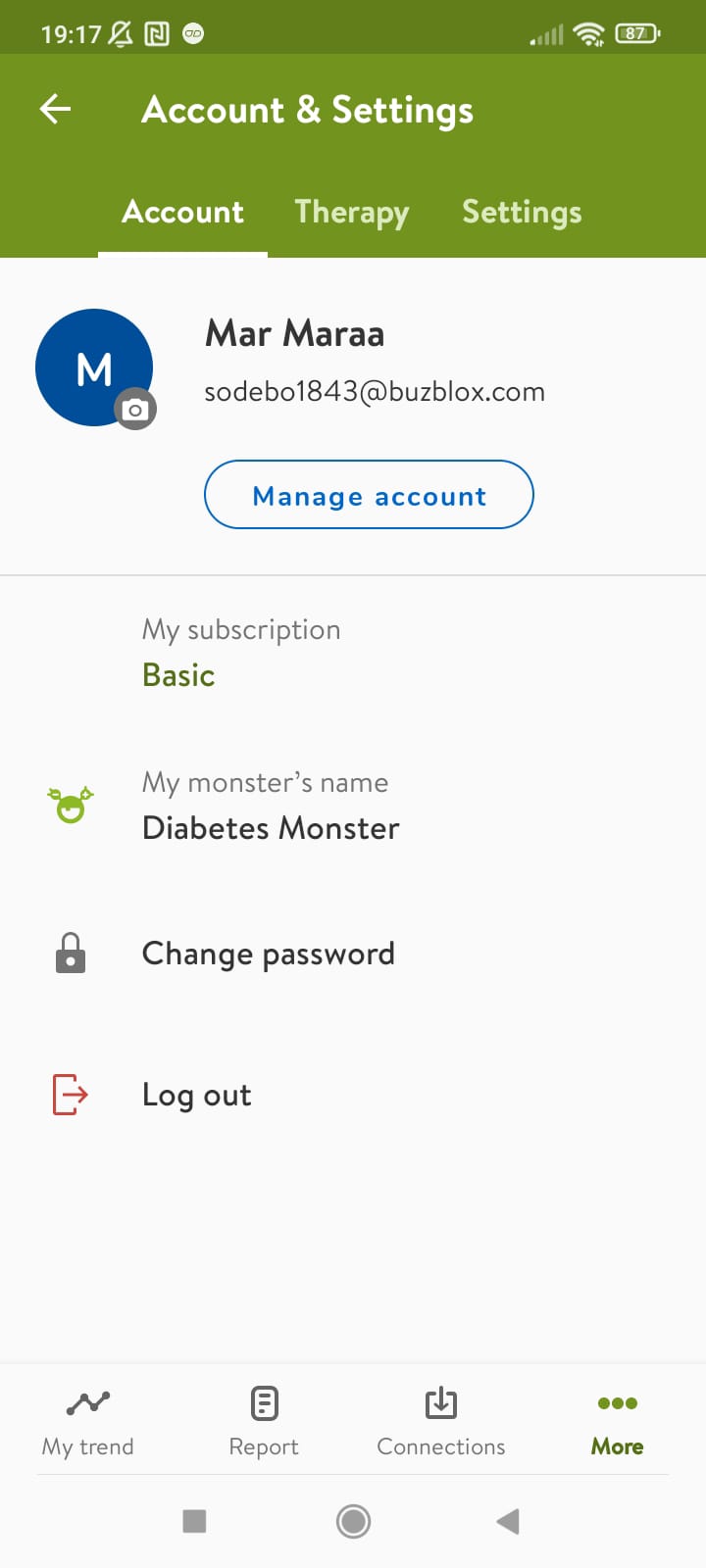The width and height of the screenshot is (706, 1568).
Task: Open Change password option
Action: point(269,954)
